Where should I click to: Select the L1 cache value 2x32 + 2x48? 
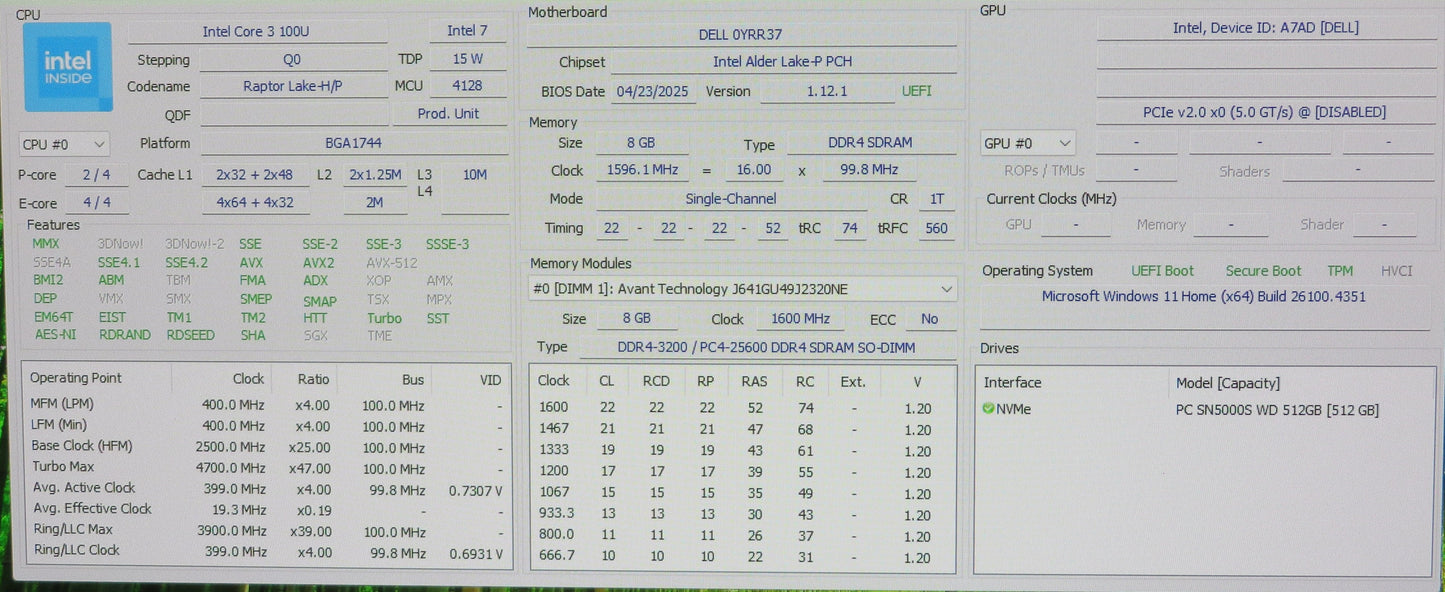coord(255,175)
